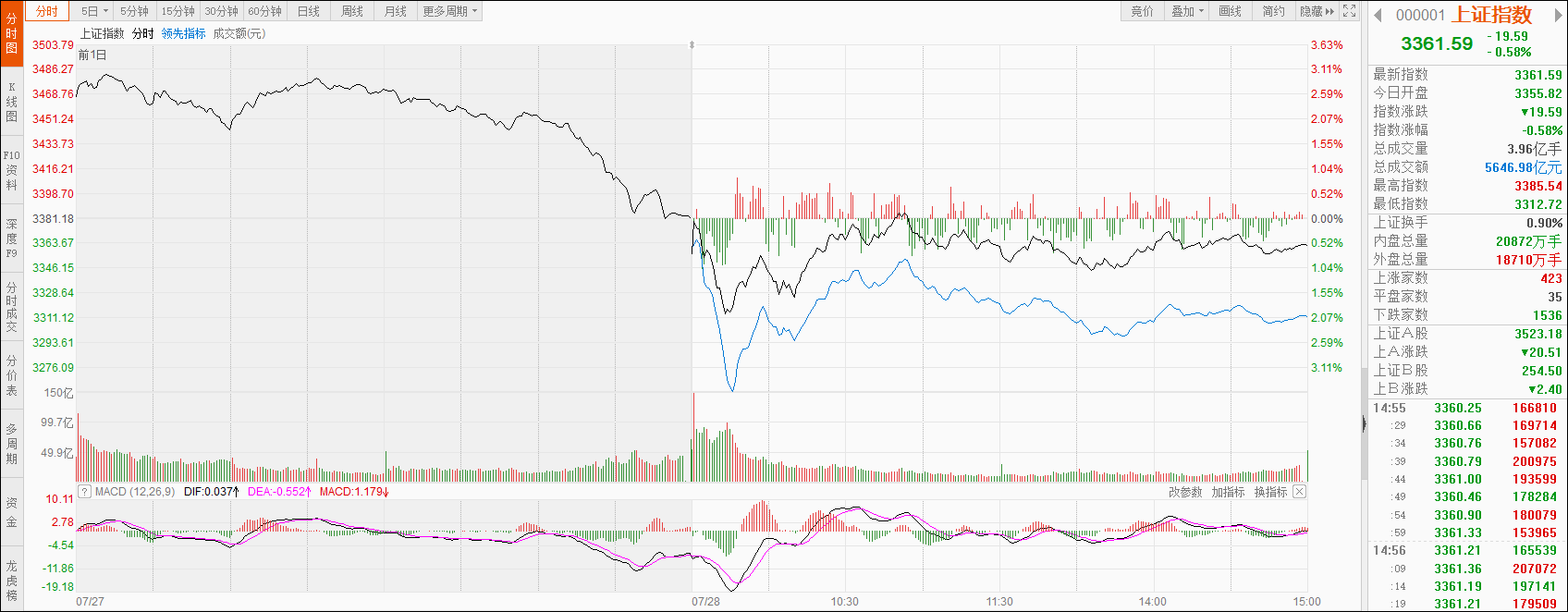Select the 60分钟 period tab
The height and width of the screenshot is (612, 1568).
click(x=265, y=11)
